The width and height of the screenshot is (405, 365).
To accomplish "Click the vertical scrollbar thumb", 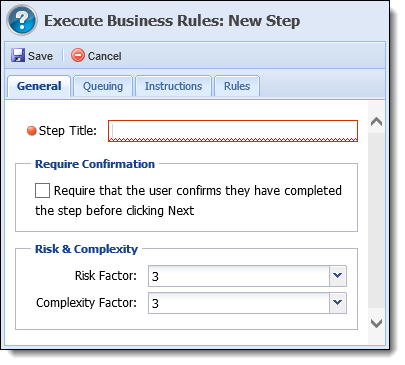I will pyautogui.click(x=376, y=220).
